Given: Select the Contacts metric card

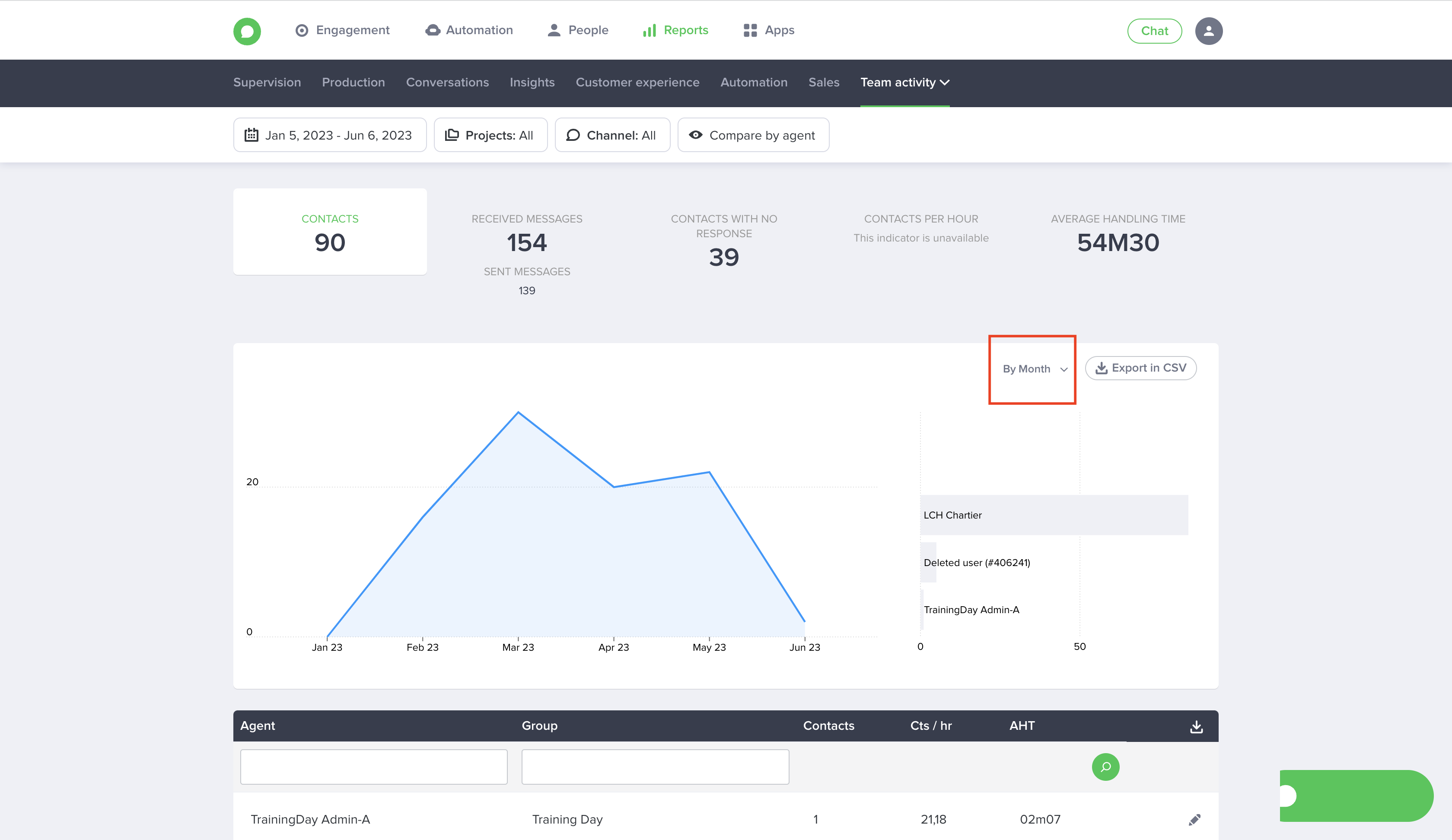Looking at the screenshot, I should coord(330,232).
